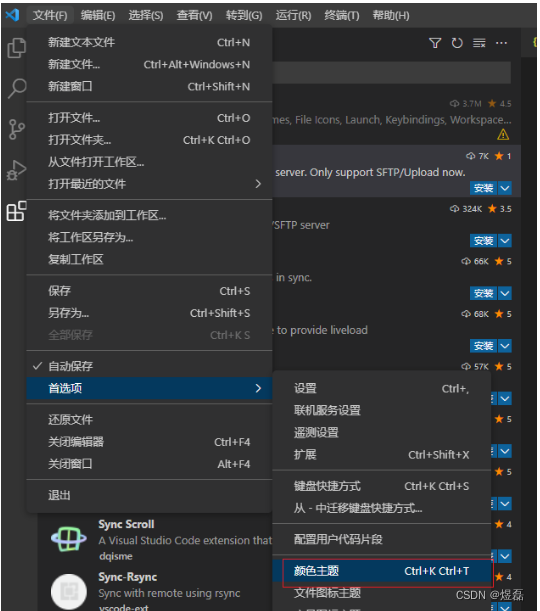Open install dropdown for the 324K downloads extension
The height and width of the screenshot is (611, 540).
tap(505, 241)
